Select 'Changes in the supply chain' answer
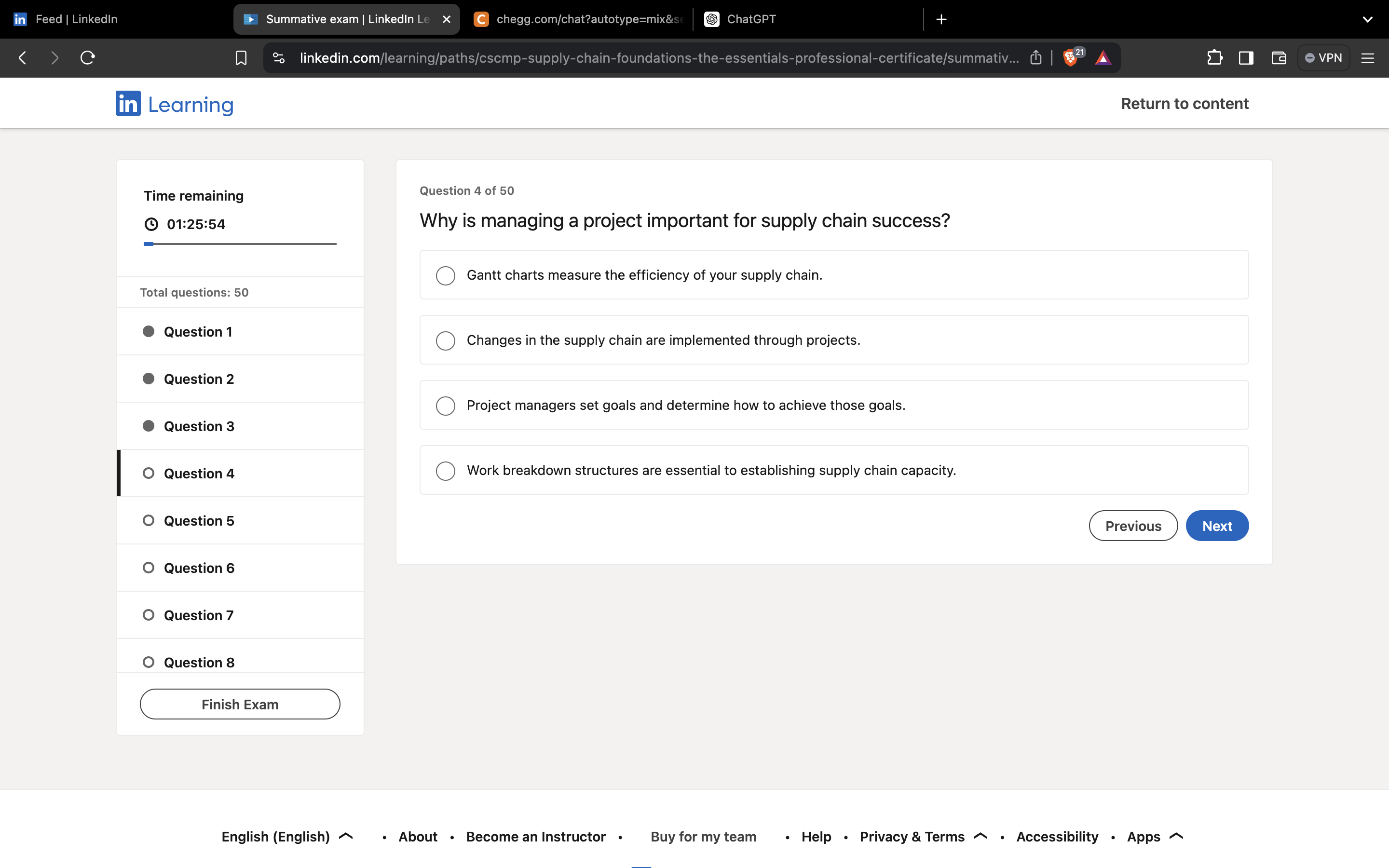Image resolution: width=1389 pixels, height=868 pixels. point(446,340)
